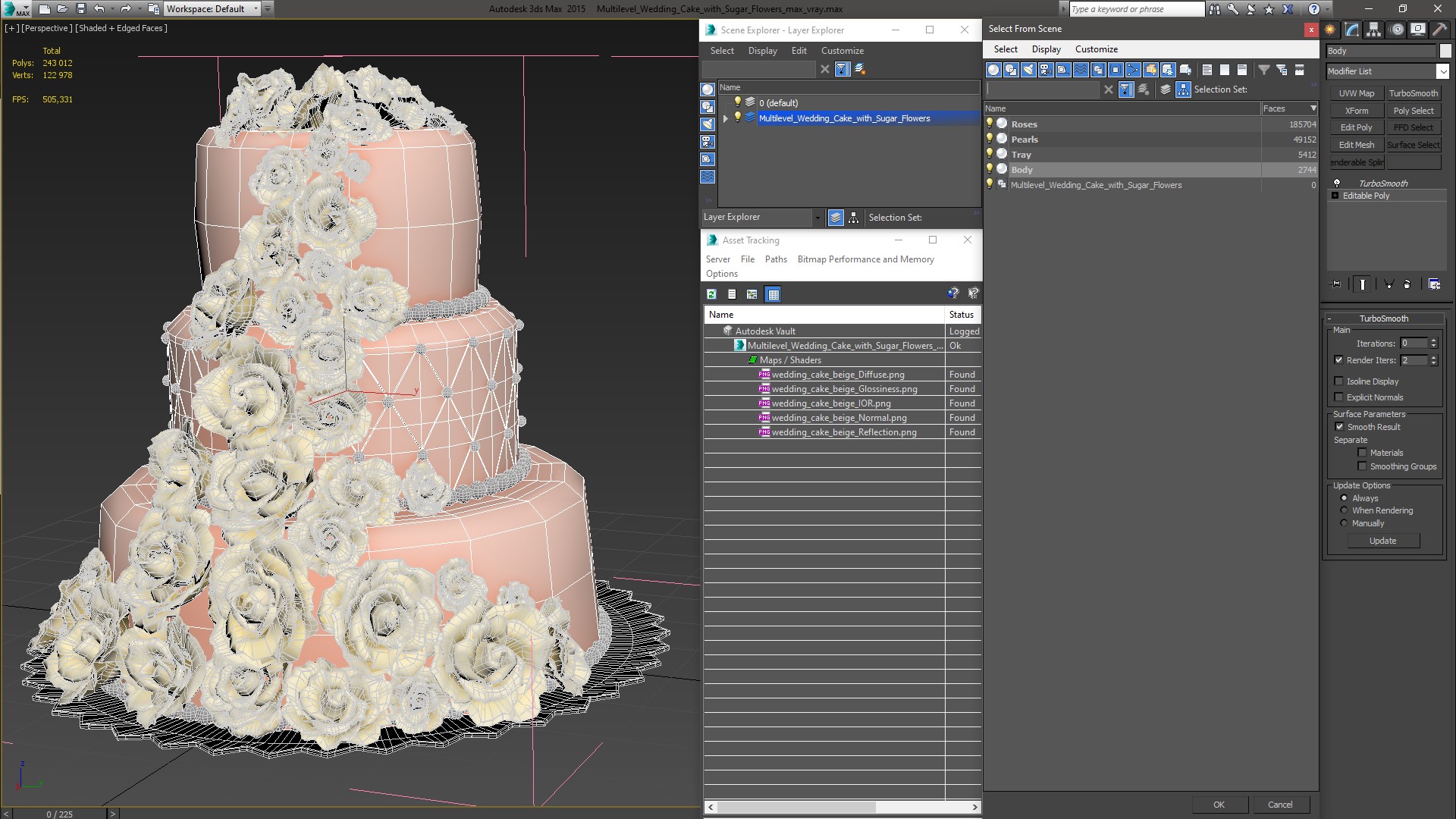Image resolution: width=1456 pixels, height=819 pixels.
Task: Enable Isoline Display checkbox
Action: [x=1338, y=381]
